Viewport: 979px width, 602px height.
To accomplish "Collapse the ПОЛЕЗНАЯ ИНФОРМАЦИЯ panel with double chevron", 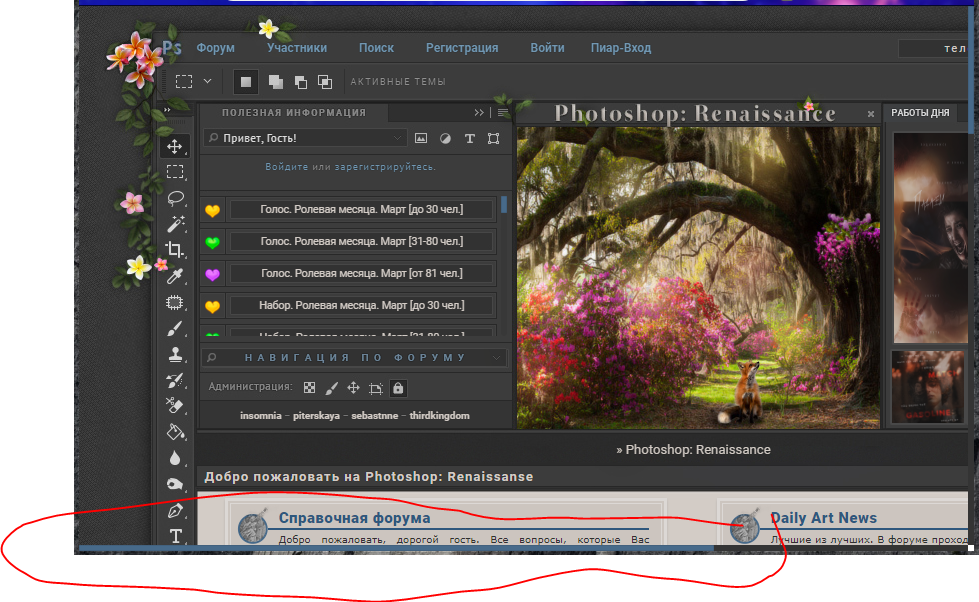I will point(479,112).
